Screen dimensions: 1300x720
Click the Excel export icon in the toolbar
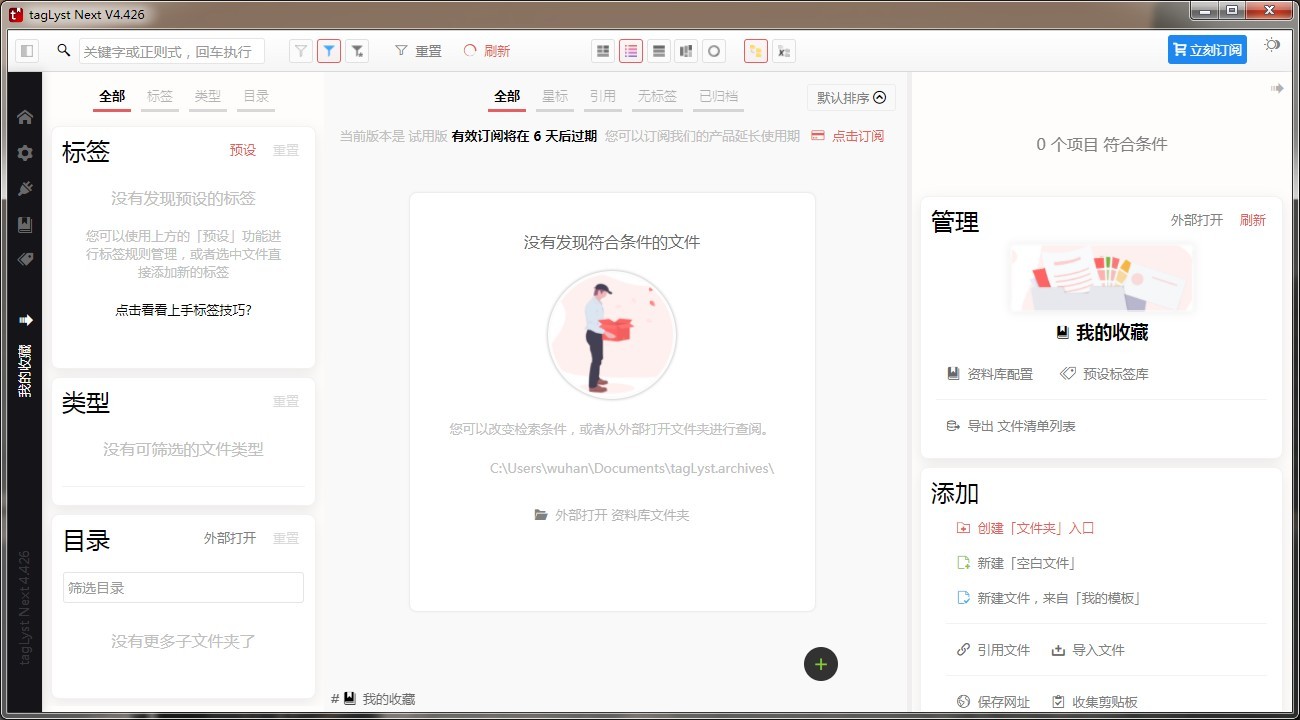[x=785, y=50]
